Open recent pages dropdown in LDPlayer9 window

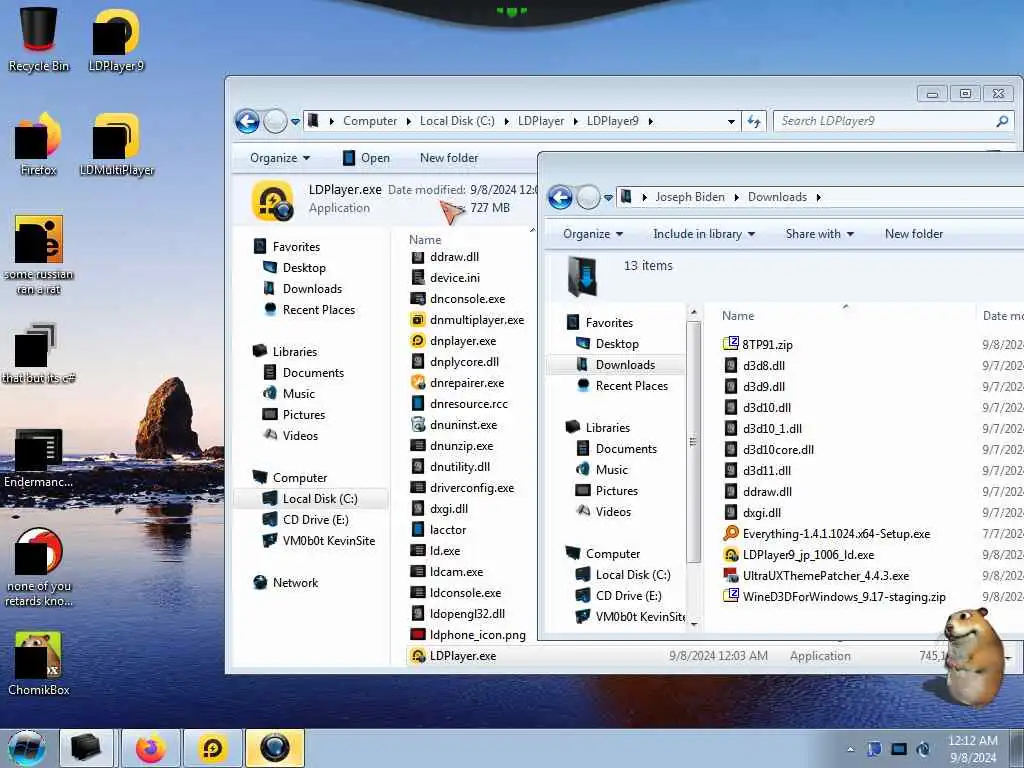tap(295, 121)
